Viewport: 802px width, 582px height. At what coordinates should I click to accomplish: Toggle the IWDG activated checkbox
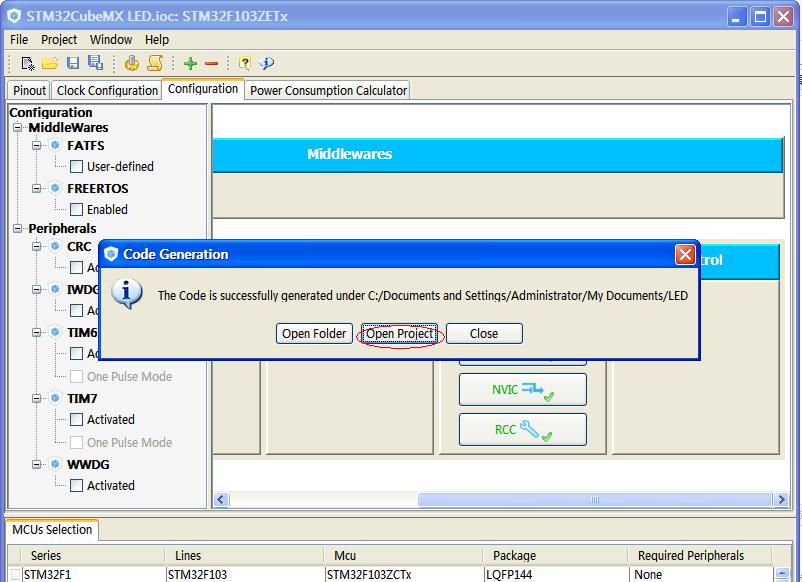(76, 310)
